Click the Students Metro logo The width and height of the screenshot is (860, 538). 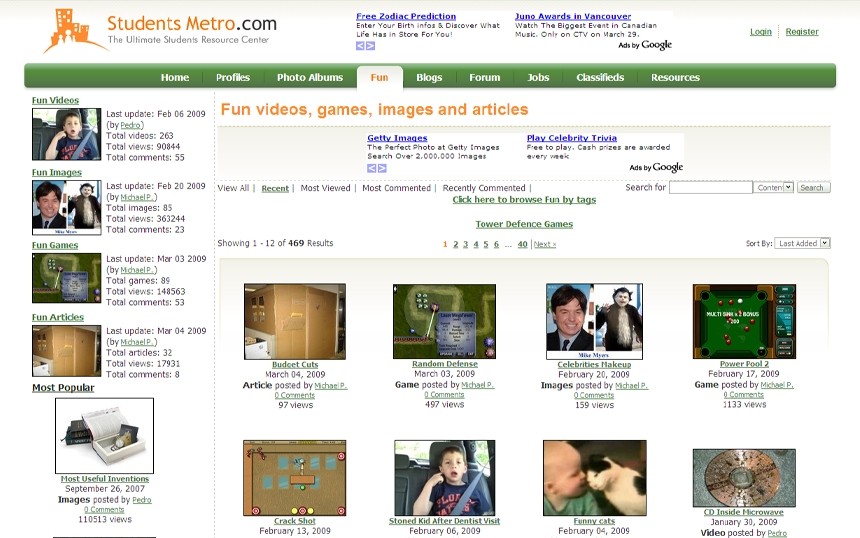coord(160,31)
